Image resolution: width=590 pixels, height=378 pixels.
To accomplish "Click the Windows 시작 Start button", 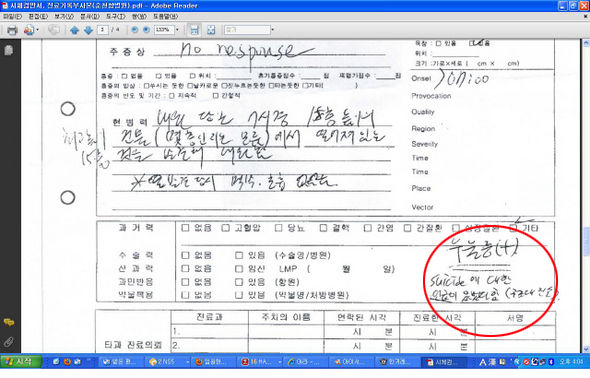I will (x=21, y=362).
